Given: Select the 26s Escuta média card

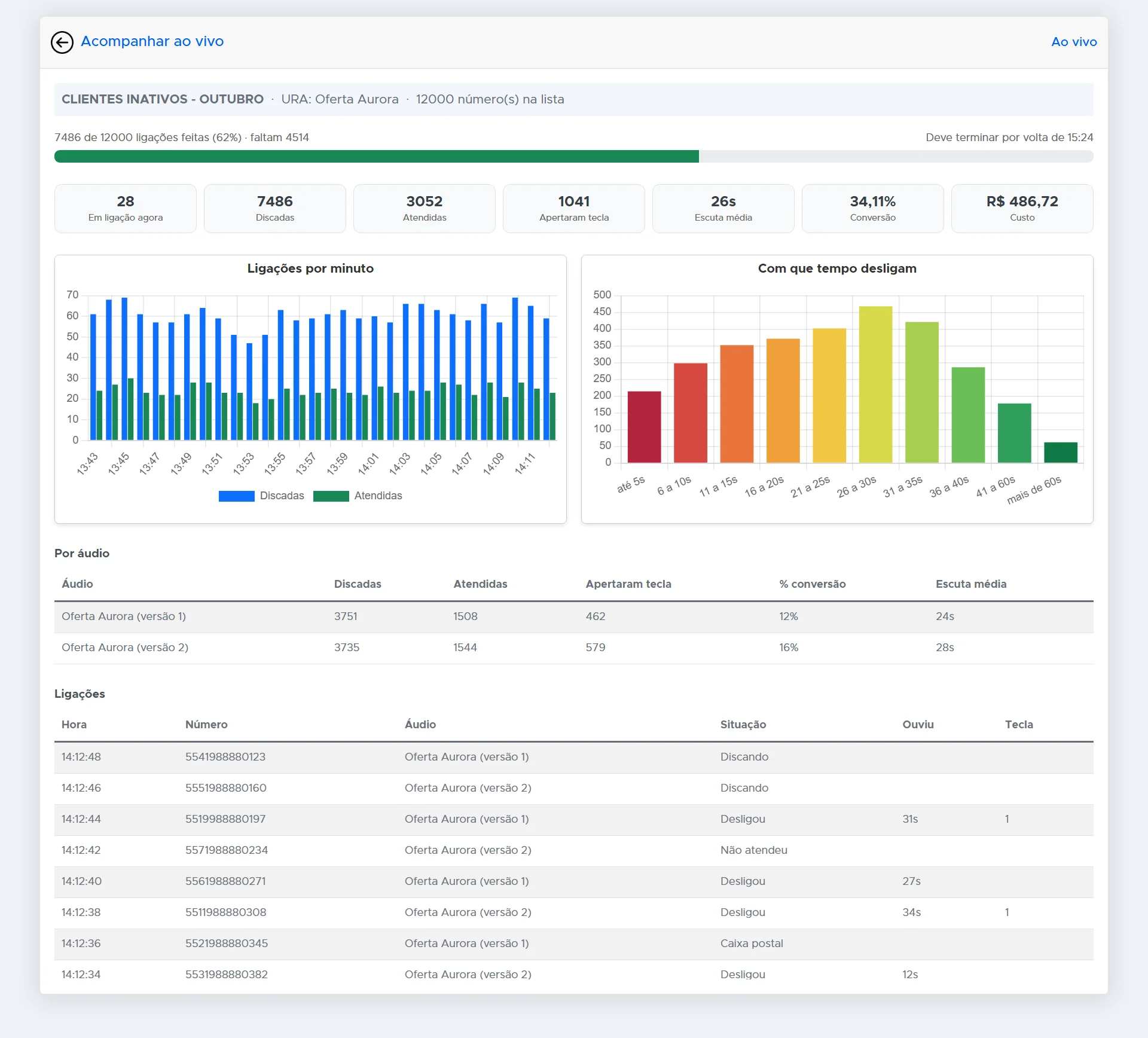Looking at the screenshot, I should (723, 209).
